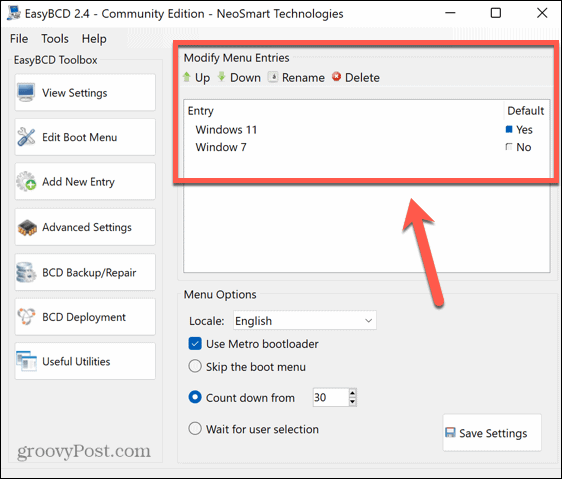
Task: Click the green Down arrow icon
Action: [x=222, y=77]
